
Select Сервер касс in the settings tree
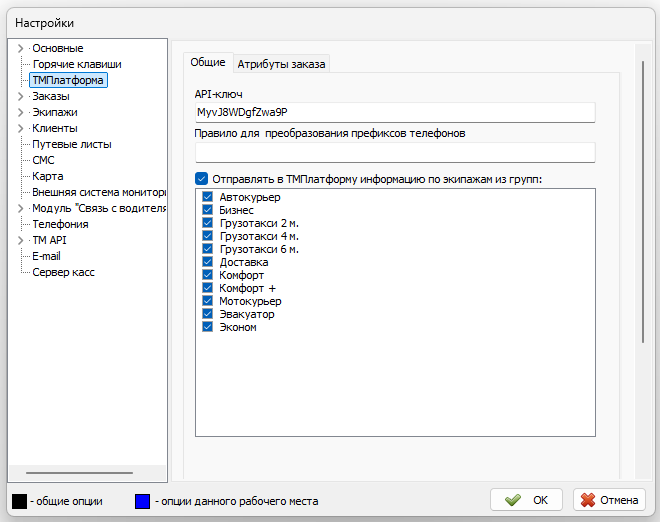(63, 272)
